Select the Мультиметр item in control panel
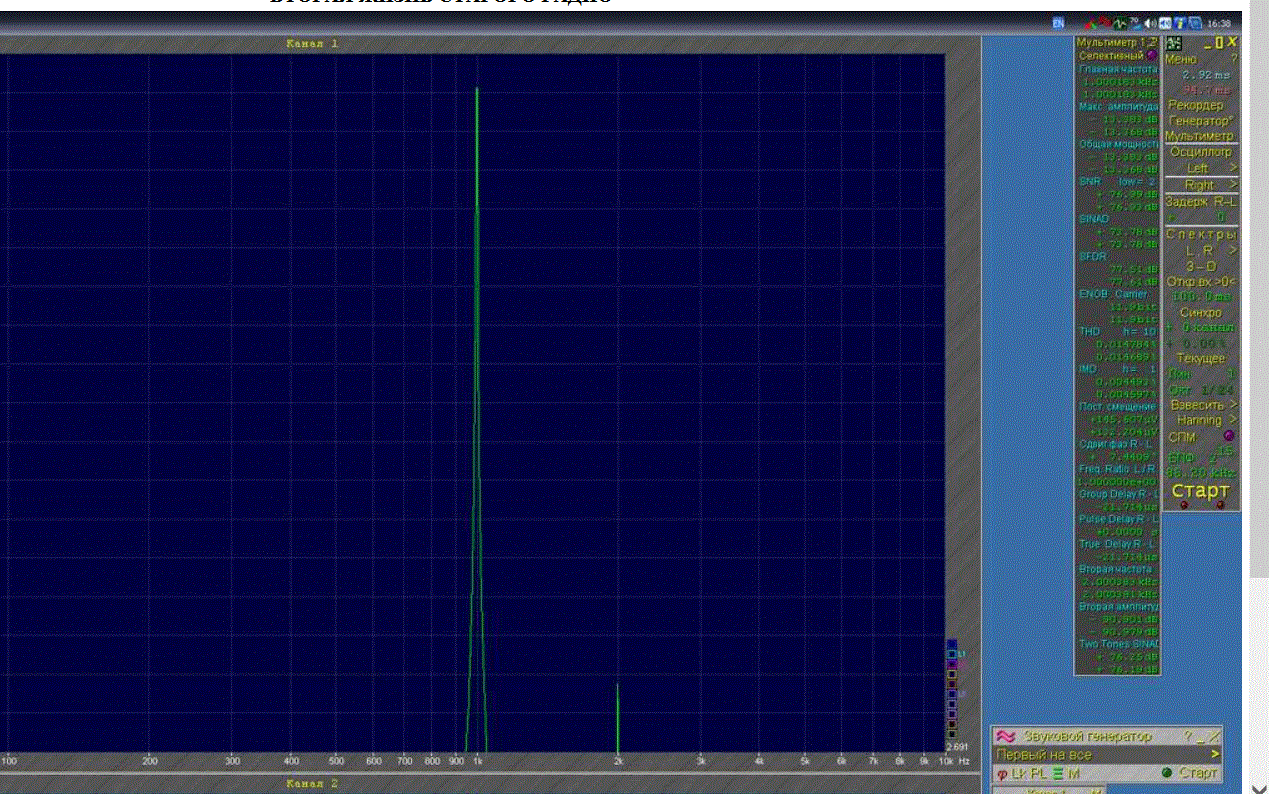1269x794 pixels. pos(1200,135)
